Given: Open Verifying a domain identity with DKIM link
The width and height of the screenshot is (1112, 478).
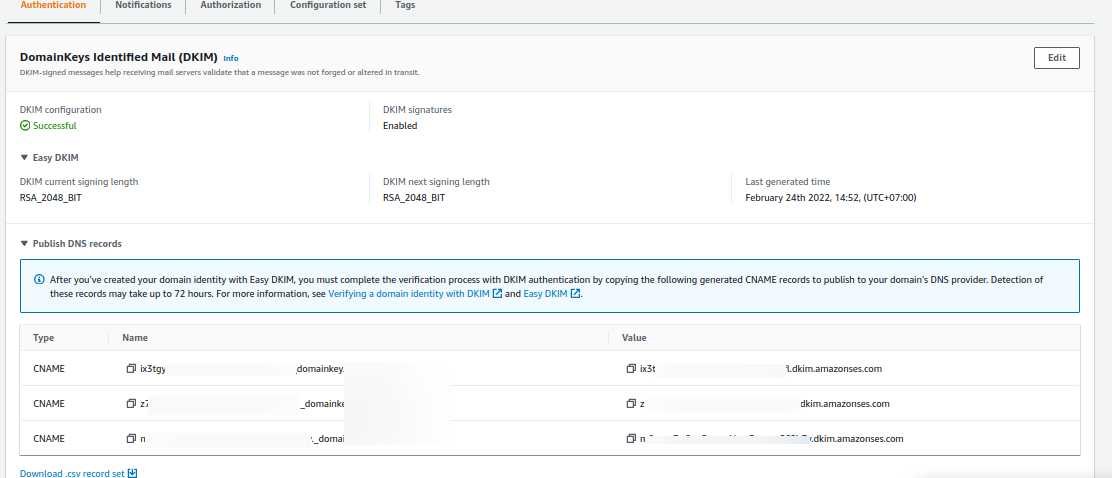Looking at the screenshot, I should 408,294.
